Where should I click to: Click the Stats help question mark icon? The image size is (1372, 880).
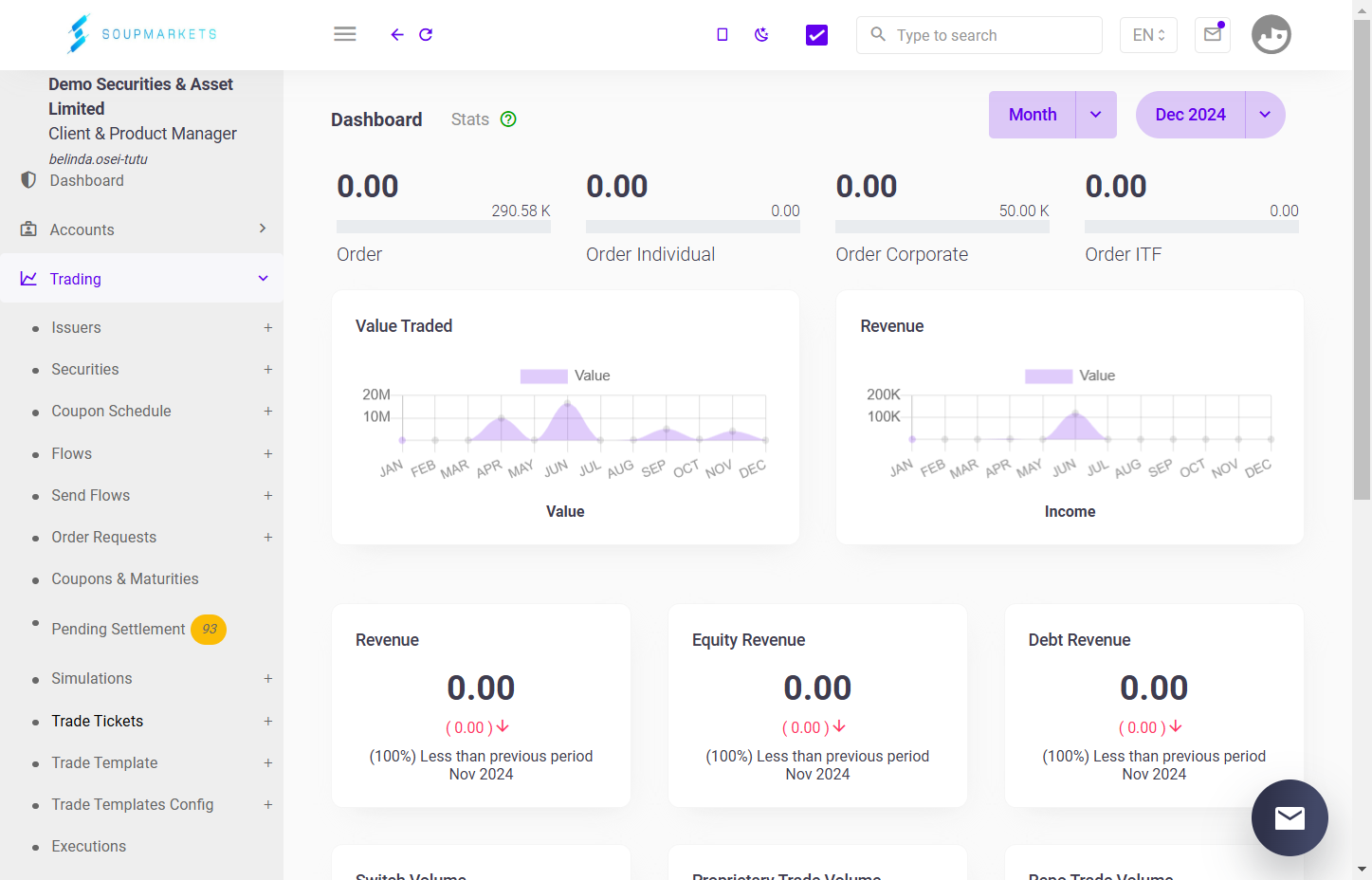(x=508, y=119)
